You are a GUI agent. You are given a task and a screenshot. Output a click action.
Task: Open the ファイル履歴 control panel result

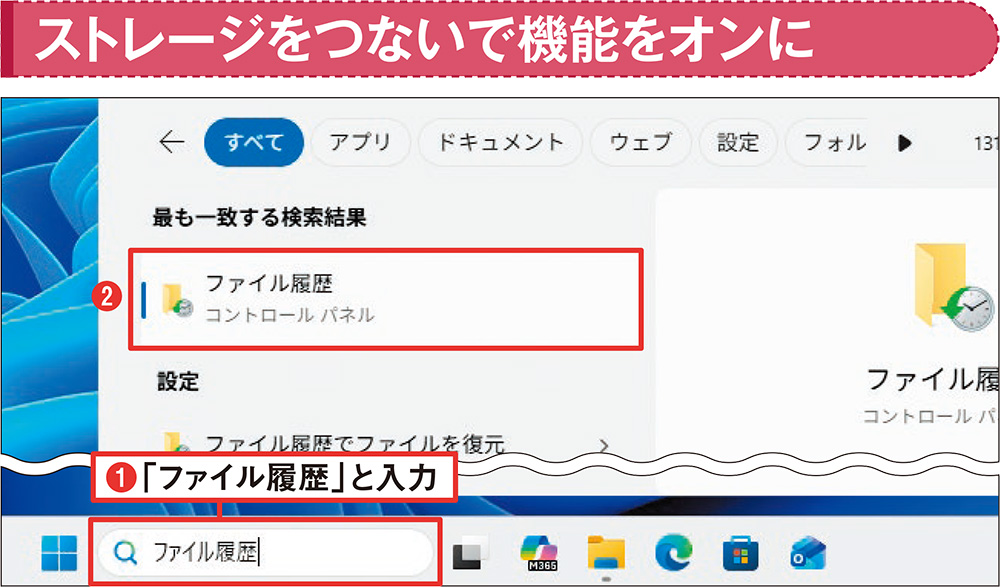point(386,299)
